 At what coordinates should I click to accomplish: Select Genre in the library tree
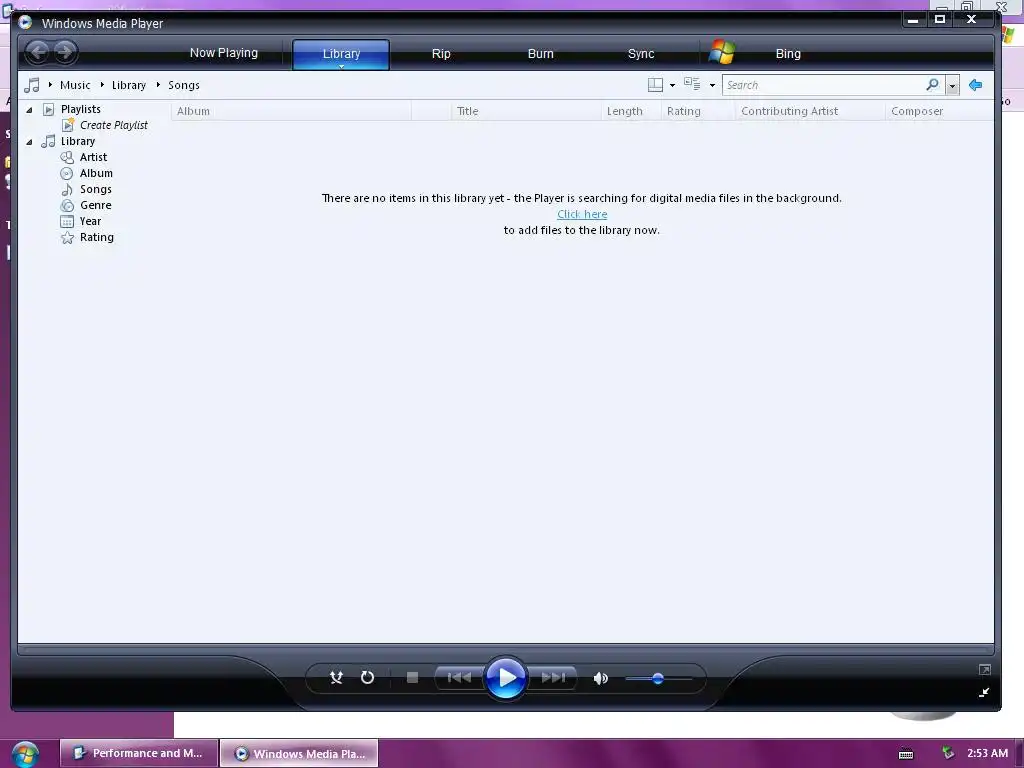[x=95, y=205]
